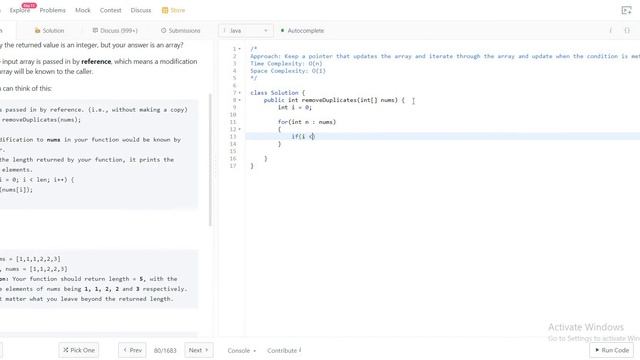Collapse removeDuplicates method at line 8
This screenshot has width=640, height=360.
pyautogui.click(x=240, y=100)
